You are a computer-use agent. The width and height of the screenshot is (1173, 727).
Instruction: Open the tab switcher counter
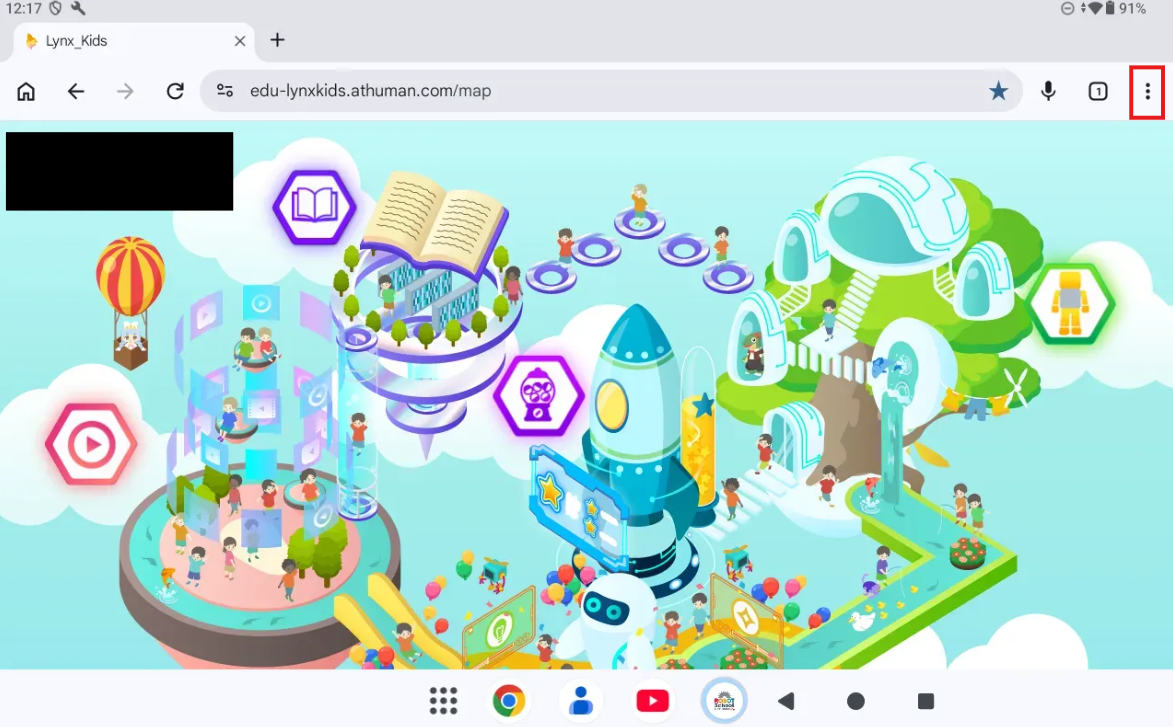1098,92
